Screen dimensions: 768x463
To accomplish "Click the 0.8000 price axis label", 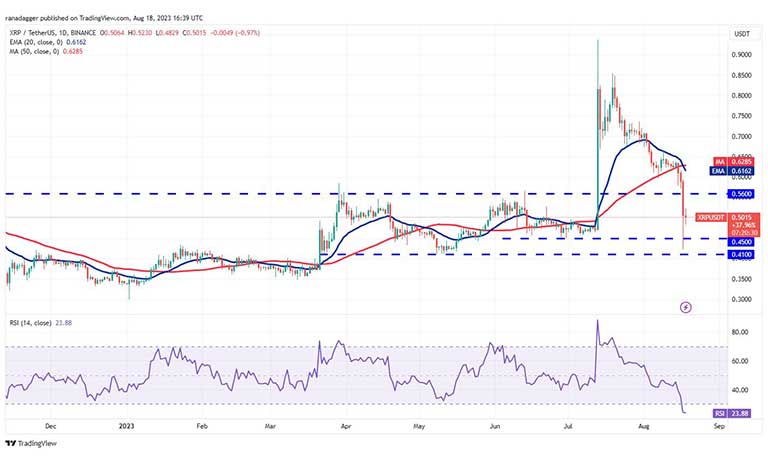I will [x=742, y=96].
